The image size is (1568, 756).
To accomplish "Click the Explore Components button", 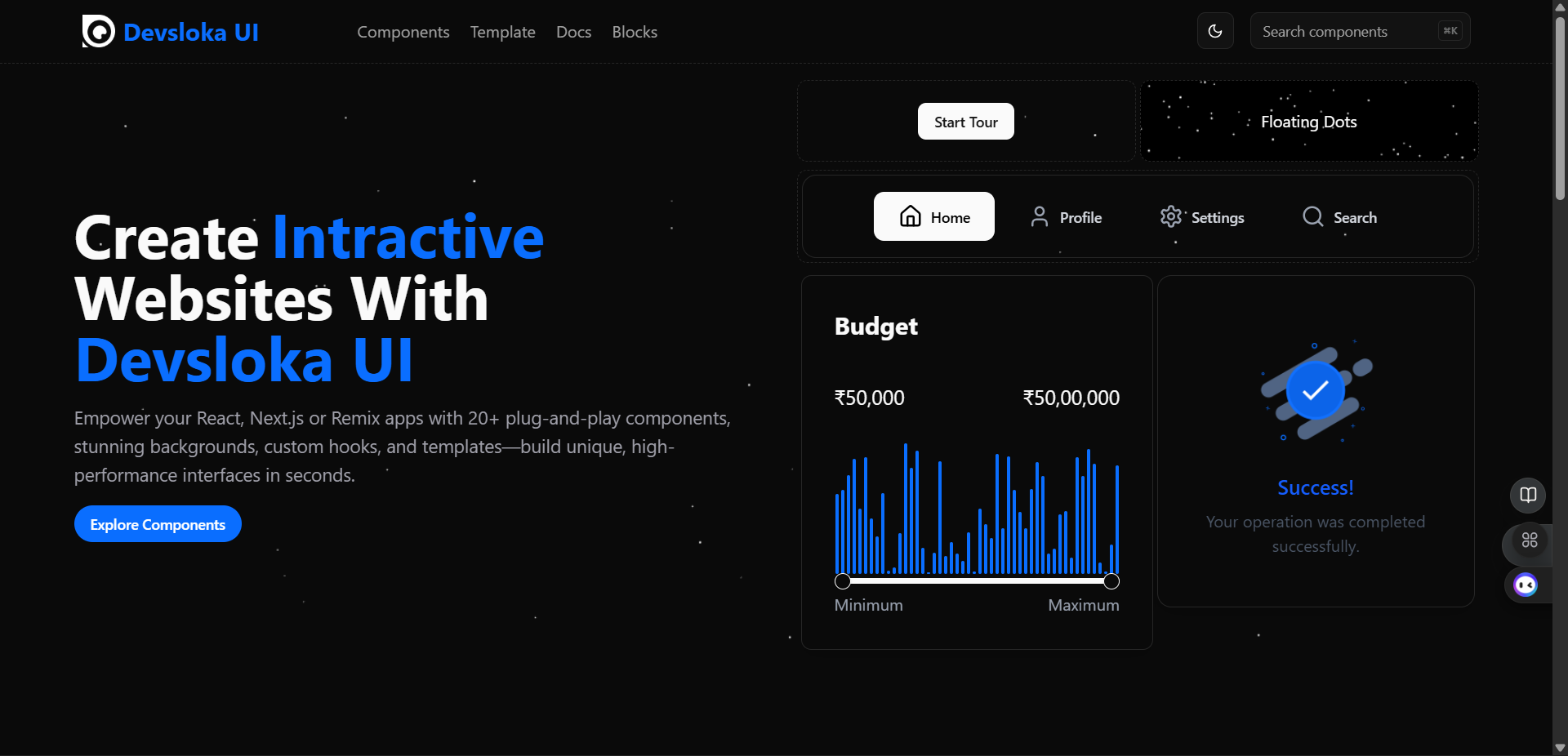I will 158,524.
